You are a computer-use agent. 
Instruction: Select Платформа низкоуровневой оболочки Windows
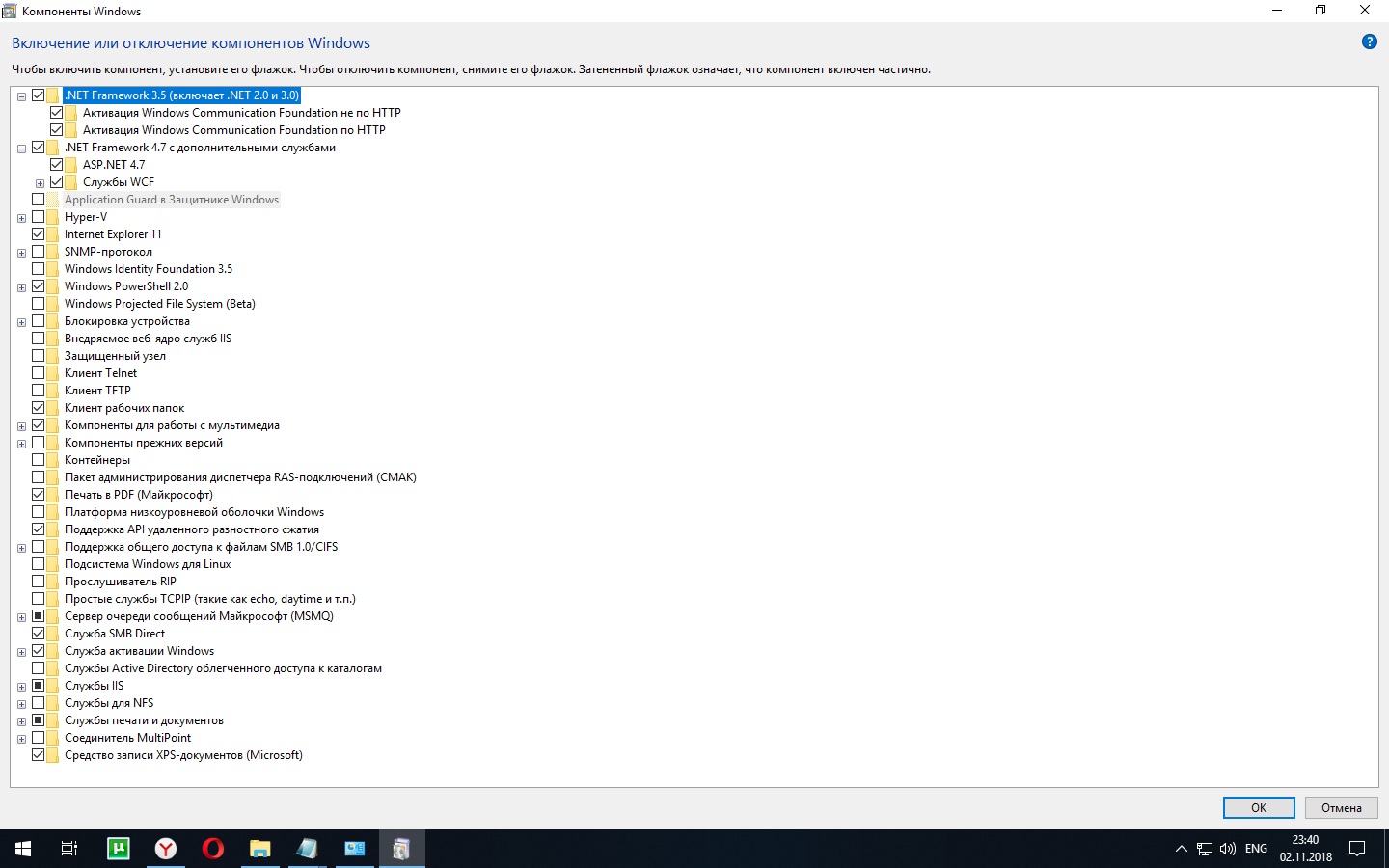point(195,512)
